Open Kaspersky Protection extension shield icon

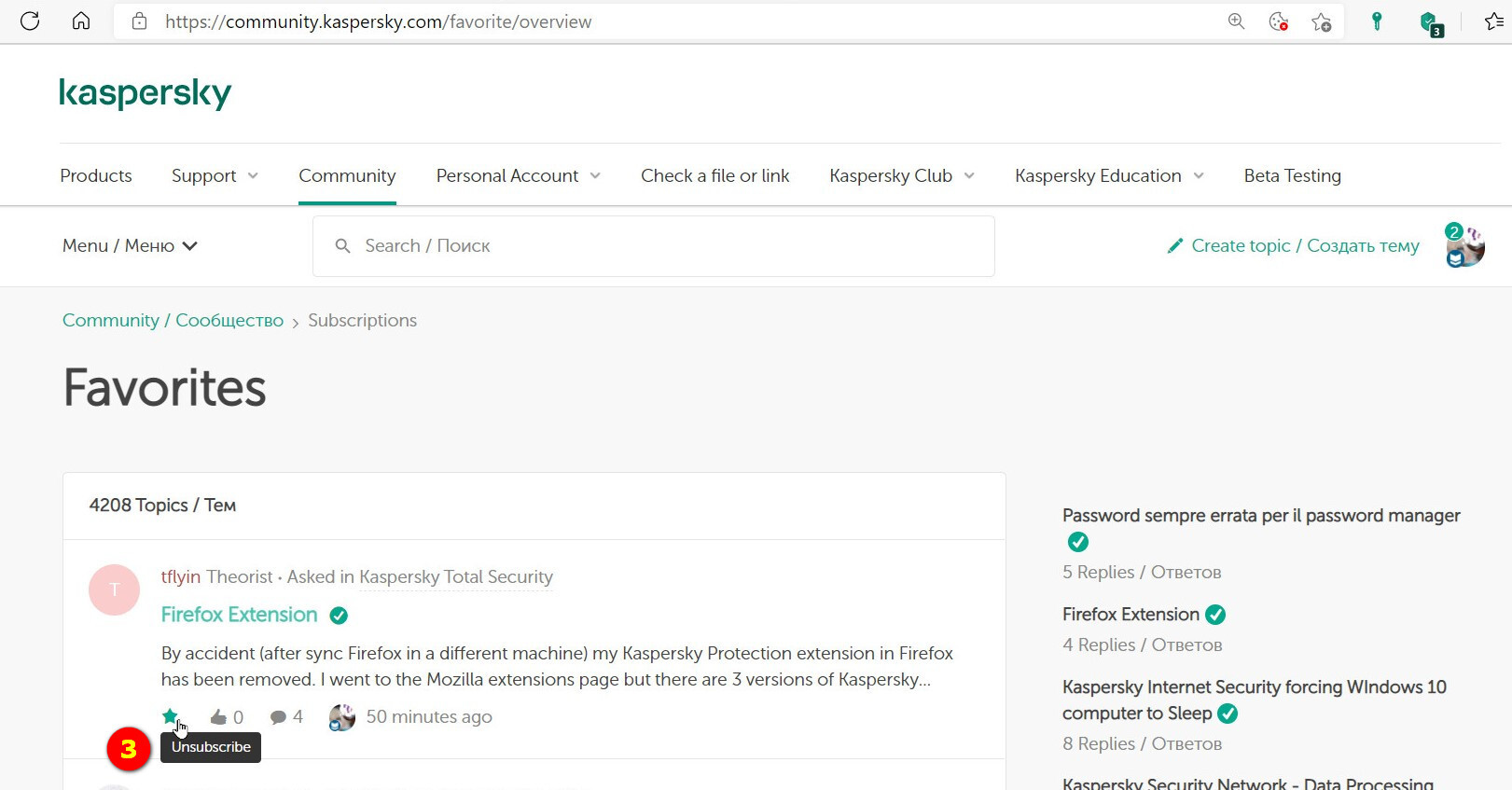[x=1430, y=22]
